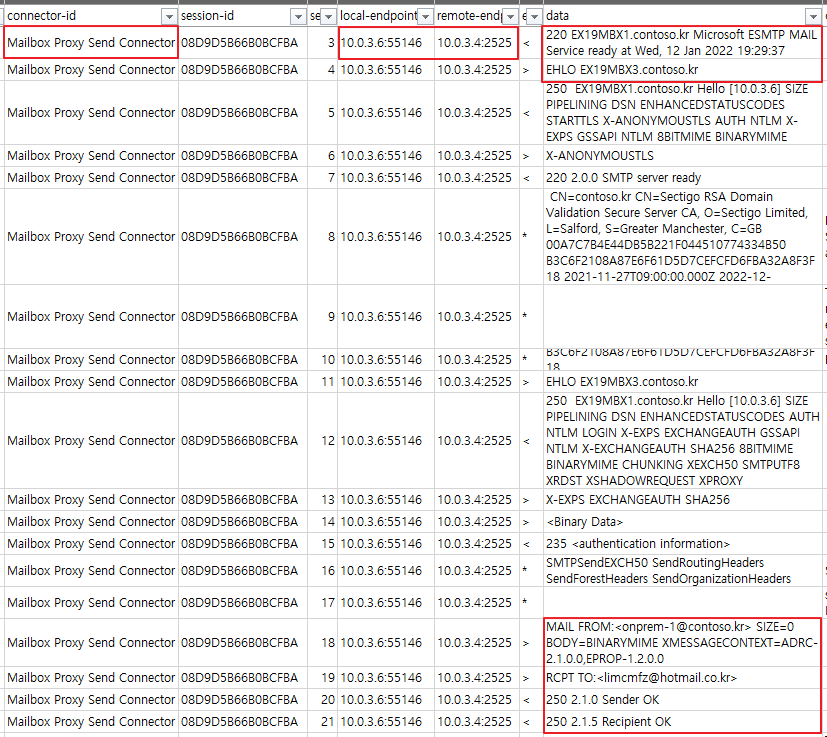Open the local-endpoint column filter dropdown
827x737 pixels.
(x=425, y=17)
